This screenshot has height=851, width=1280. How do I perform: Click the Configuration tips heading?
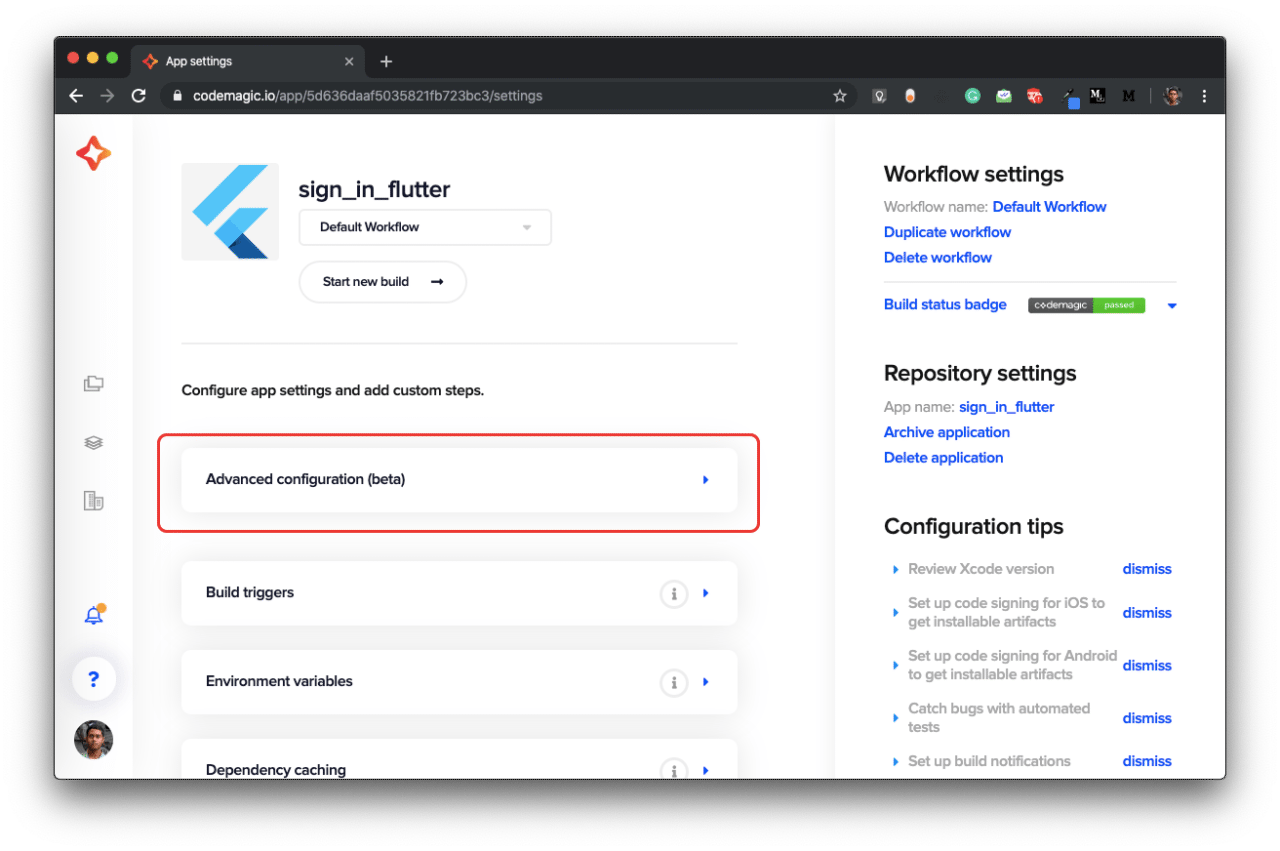click(974, 527)
